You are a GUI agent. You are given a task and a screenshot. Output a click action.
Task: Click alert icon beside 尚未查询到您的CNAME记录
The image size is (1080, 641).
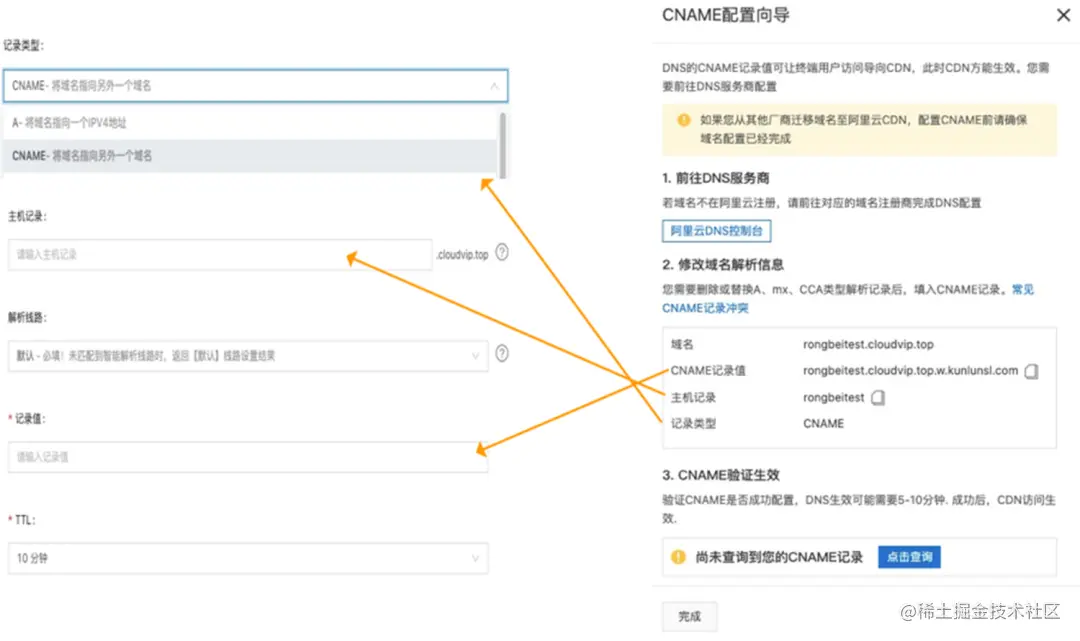678,556
